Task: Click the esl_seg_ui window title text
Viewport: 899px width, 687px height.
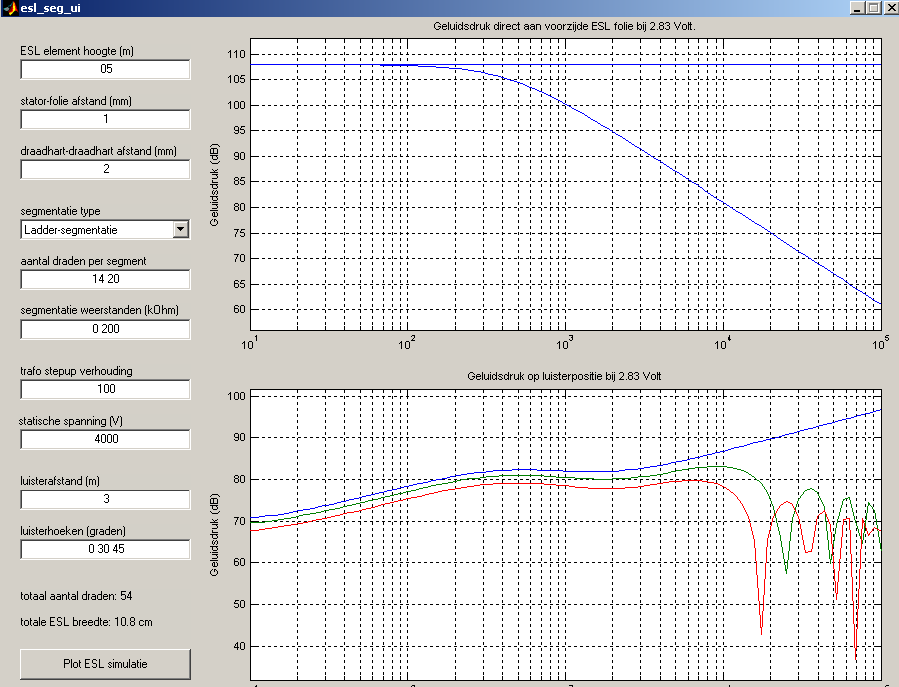Action: tap(50, 8)
